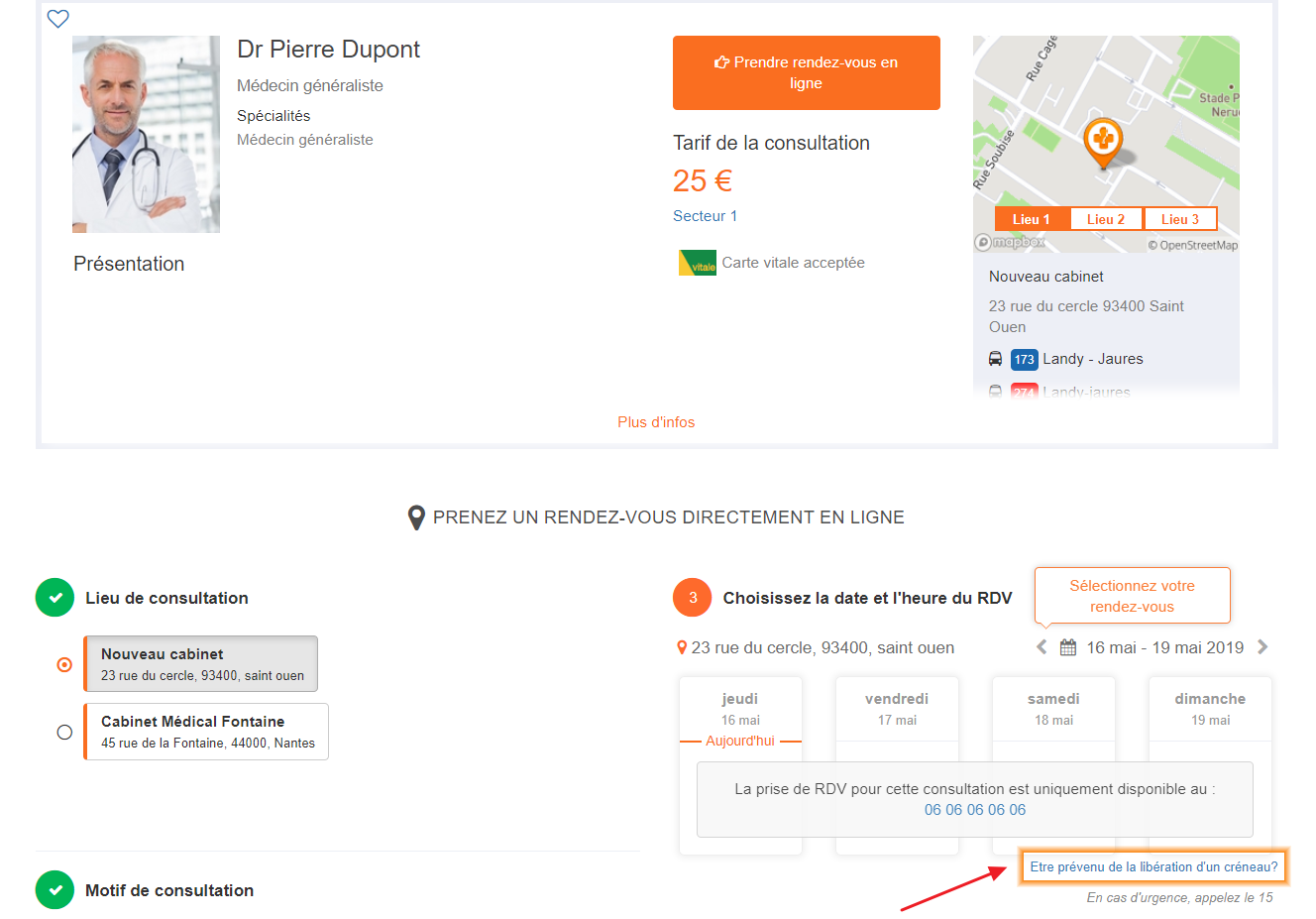Click the bus 173 Landy - Jaures badge
This screenshot has height=919, width=1316.
(x=1024, y=359)
